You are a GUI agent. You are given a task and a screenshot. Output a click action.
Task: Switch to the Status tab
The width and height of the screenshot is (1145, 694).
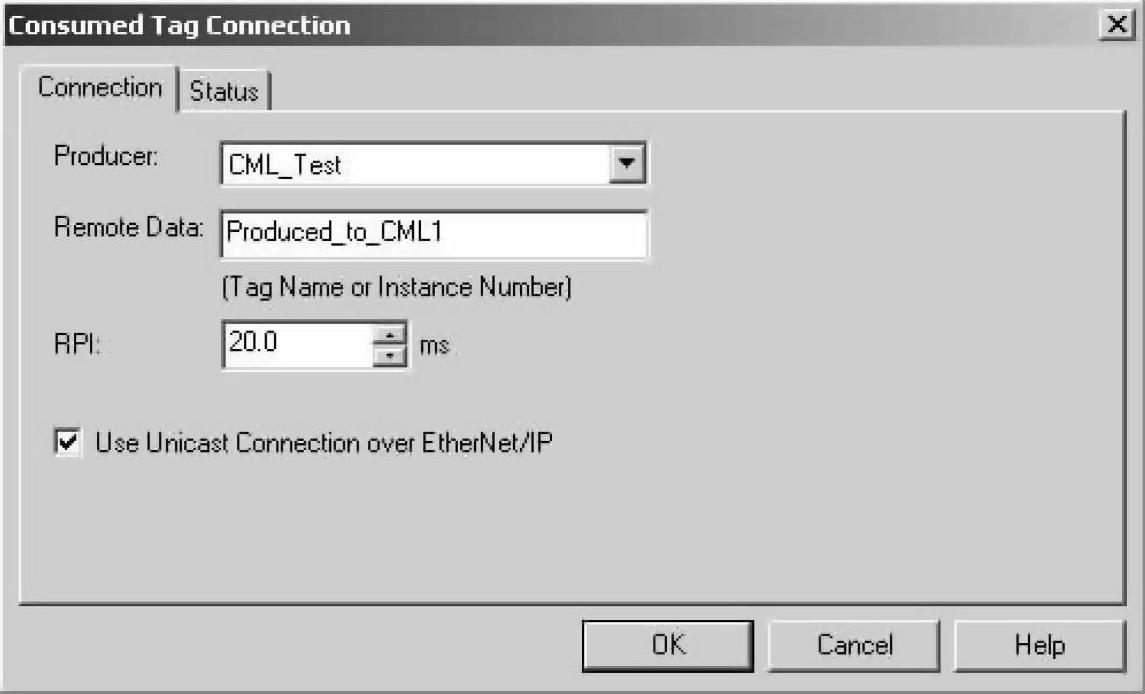coord(224,91)
